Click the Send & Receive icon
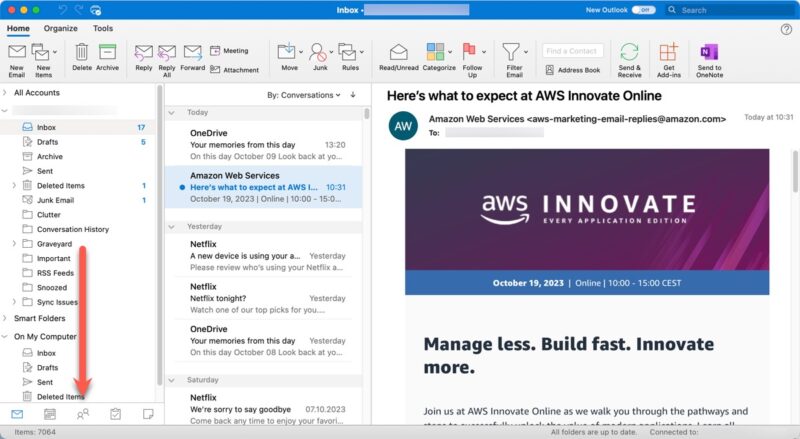 (629, 55)
